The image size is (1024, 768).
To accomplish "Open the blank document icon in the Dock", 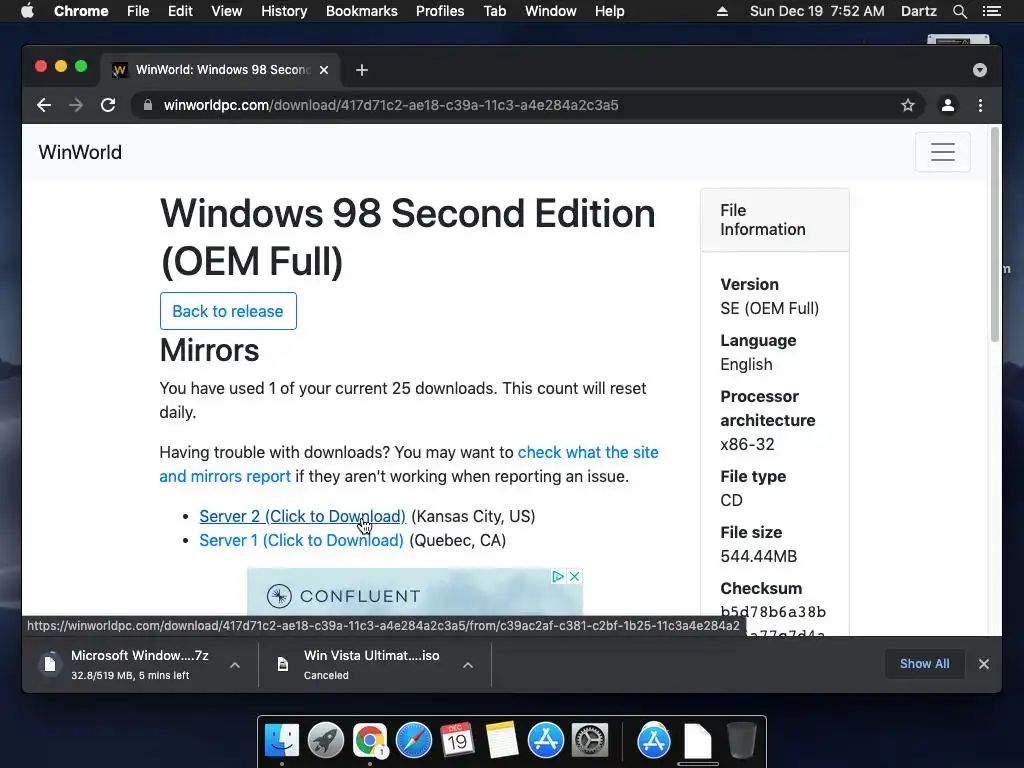I will [697, 741].
